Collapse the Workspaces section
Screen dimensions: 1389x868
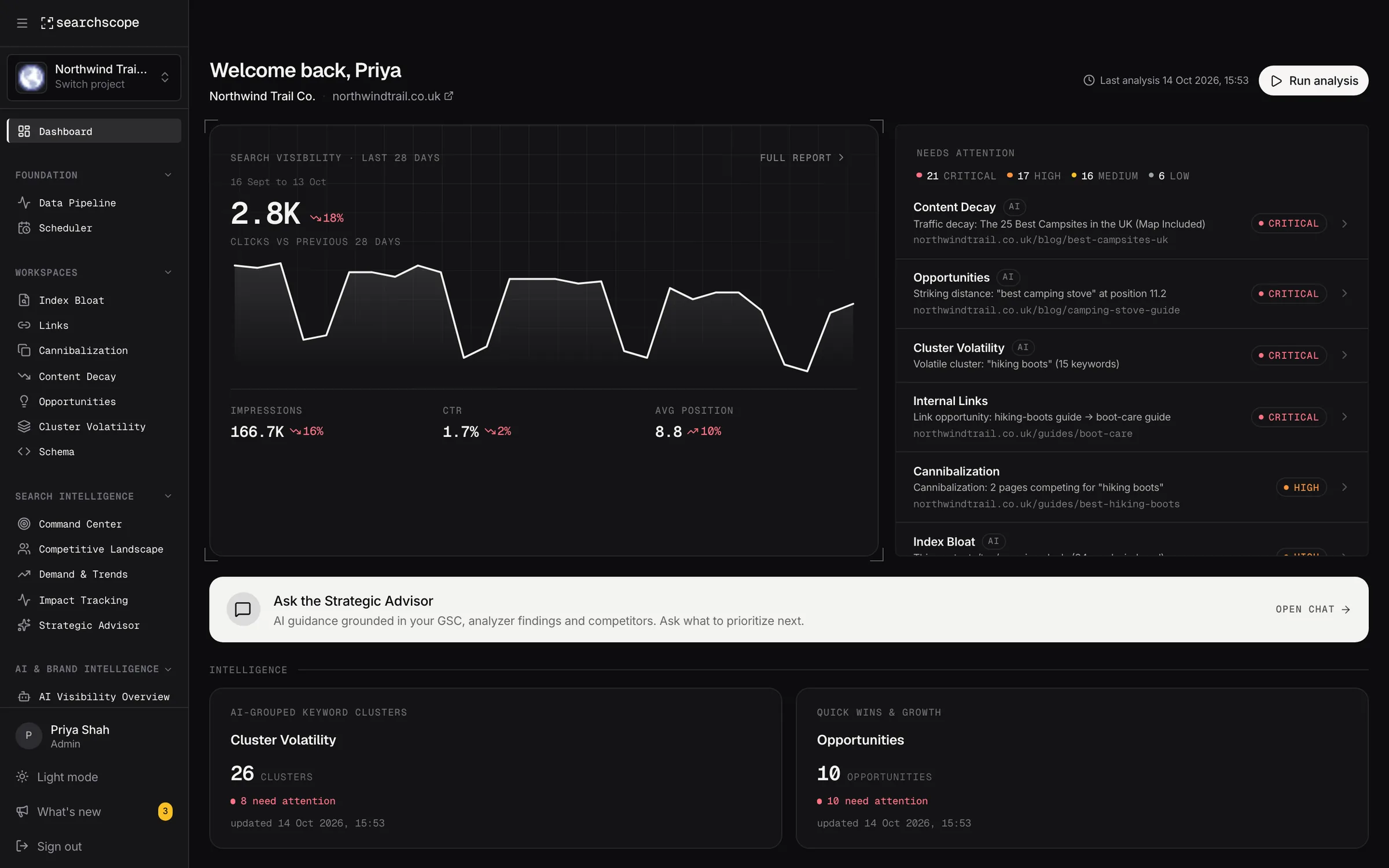click(94, 272)
